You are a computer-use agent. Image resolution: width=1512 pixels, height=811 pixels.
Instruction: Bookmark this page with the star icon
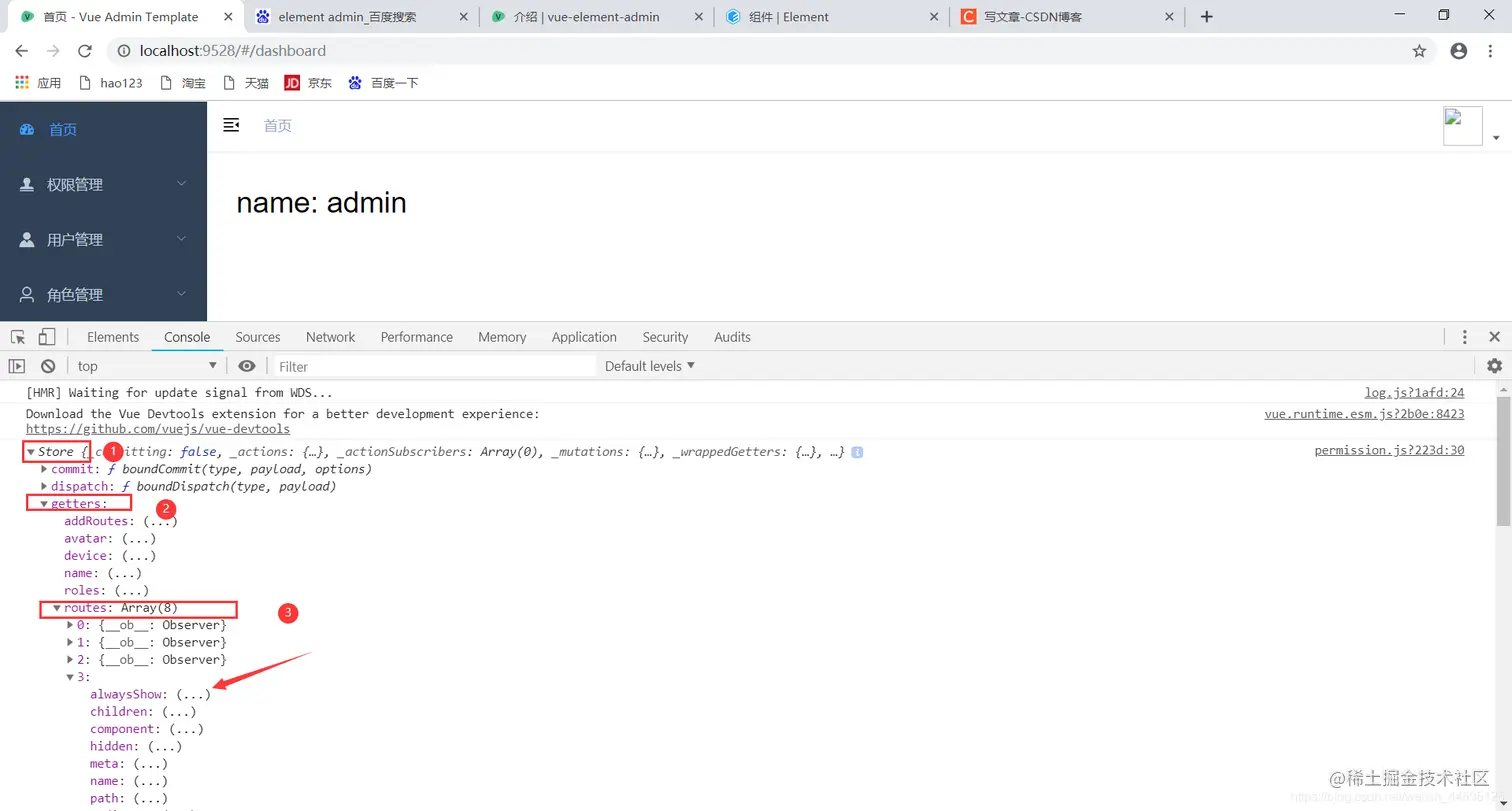click(1419, 51)
